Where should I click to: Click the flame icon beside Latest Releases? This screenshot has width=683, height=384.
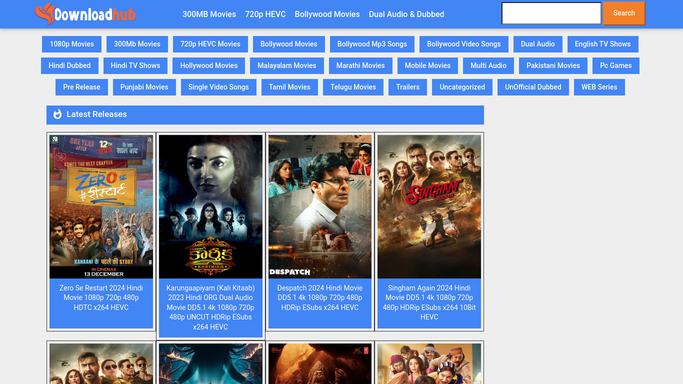(x=57, y=115)
